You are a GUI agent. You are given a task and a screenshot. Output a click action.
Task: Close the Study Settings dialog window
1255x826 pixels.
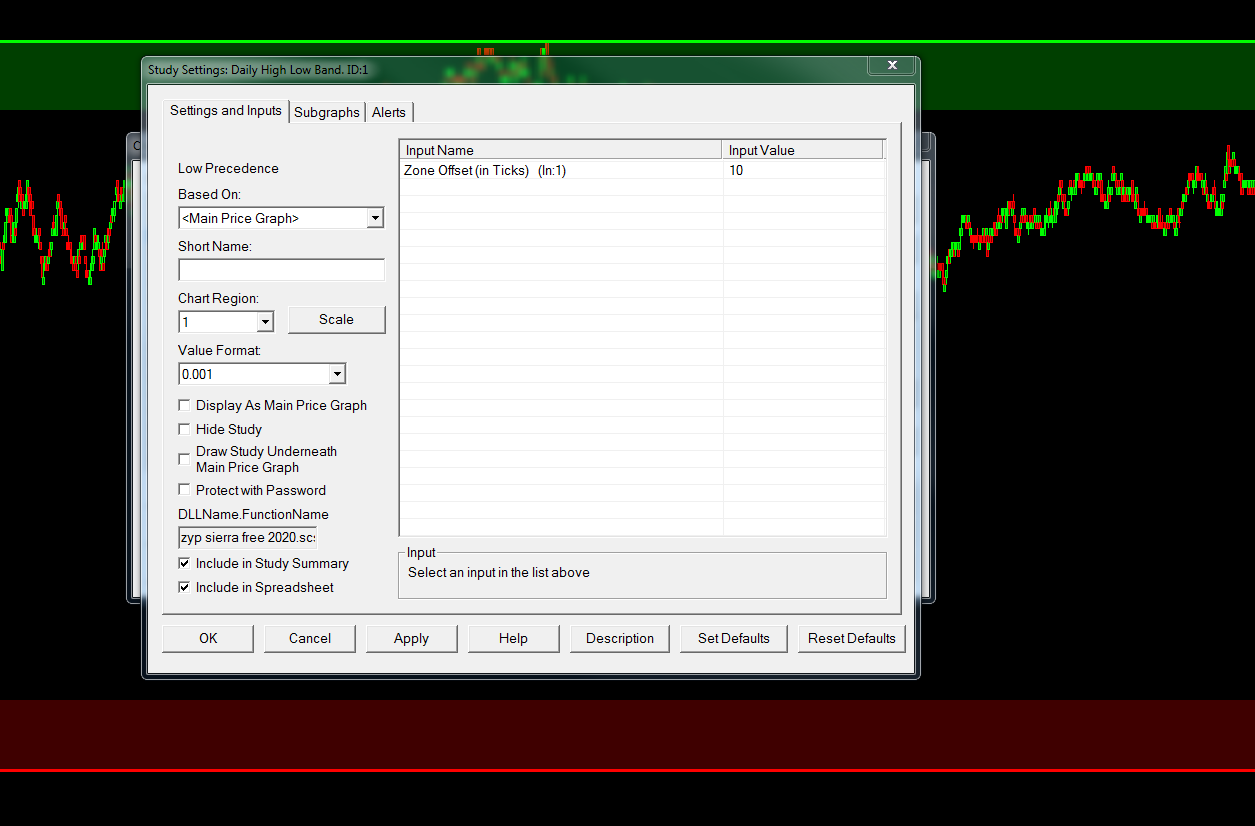coord(891,65)
